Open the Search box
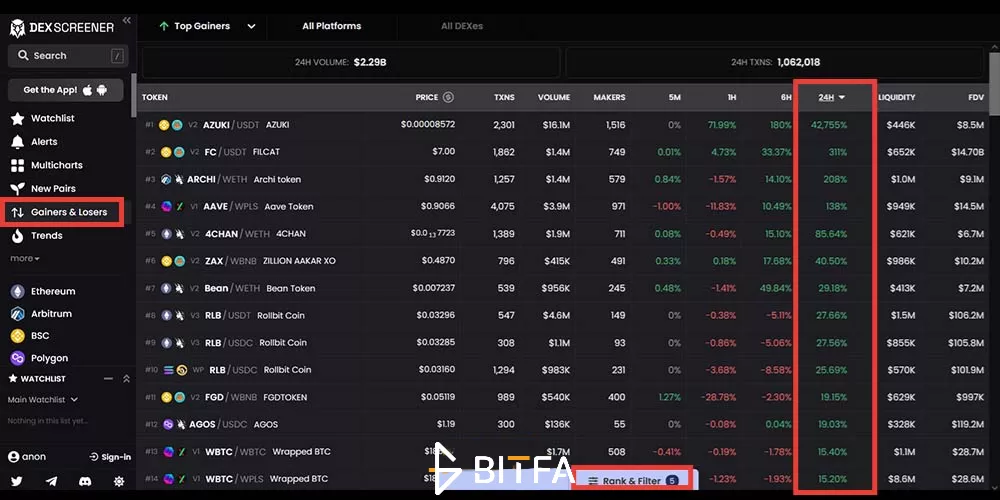 (x=68, y=55)
